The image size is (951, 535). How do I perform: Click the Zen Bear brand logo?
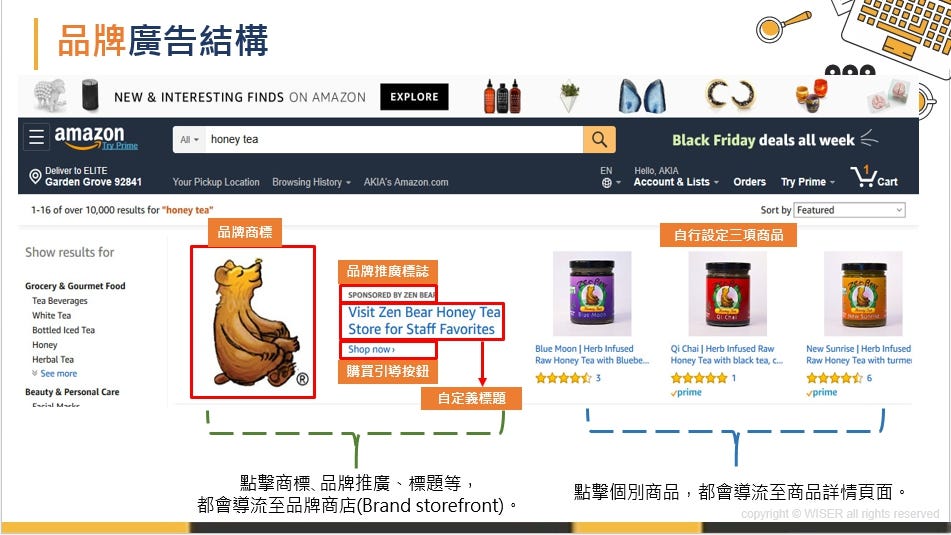(x=253, y=322)
